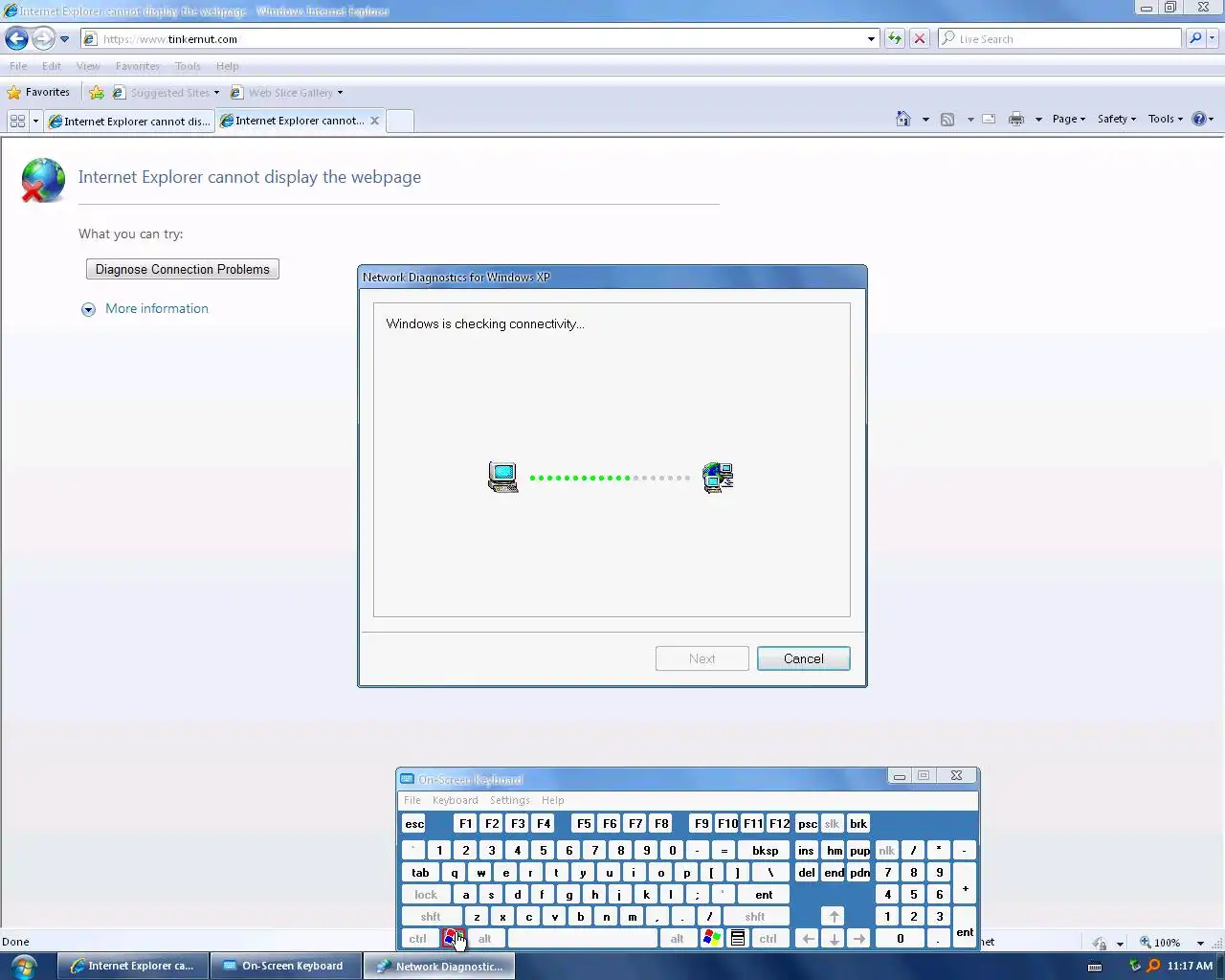The height and width of the screenshot is (980, 1225).
Task: Click the down arrow key on keyboard
Action: point(834,939)
